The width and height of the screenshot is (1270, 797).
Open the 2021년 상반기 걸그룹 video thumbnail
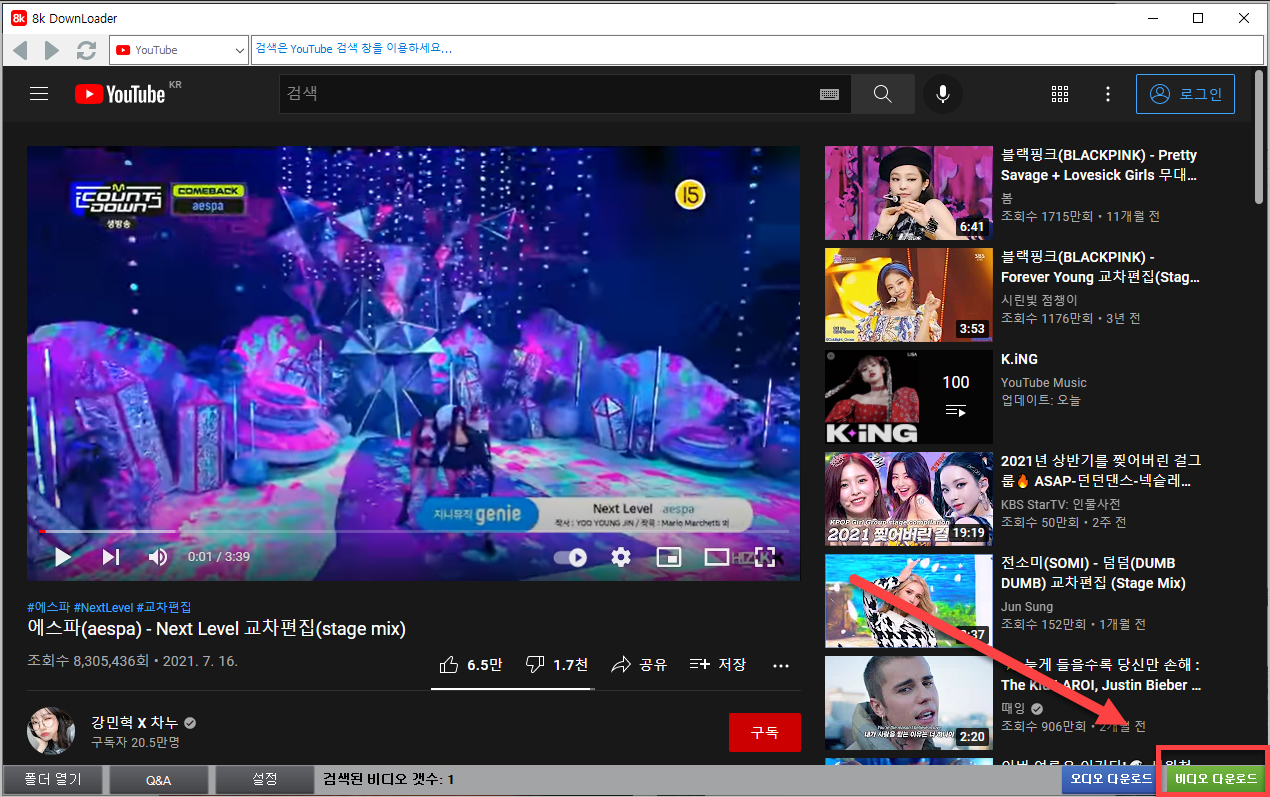908,499
